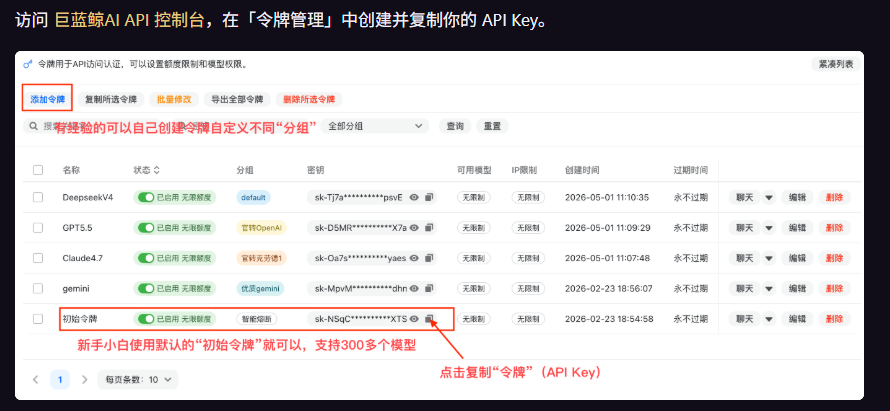This screenshot has height=411, width=890.
Task: Toggle the GPT5.5 enabled switch
Action: coord(146,228)
